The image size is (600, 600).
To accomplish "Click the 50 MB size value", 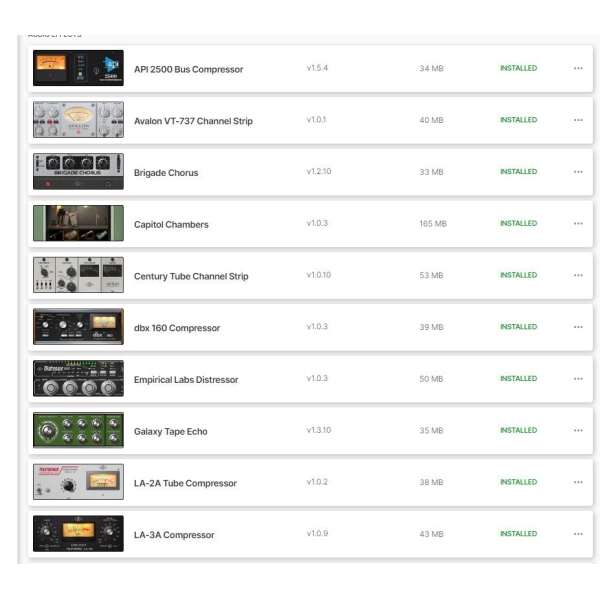I will [431, 378].
